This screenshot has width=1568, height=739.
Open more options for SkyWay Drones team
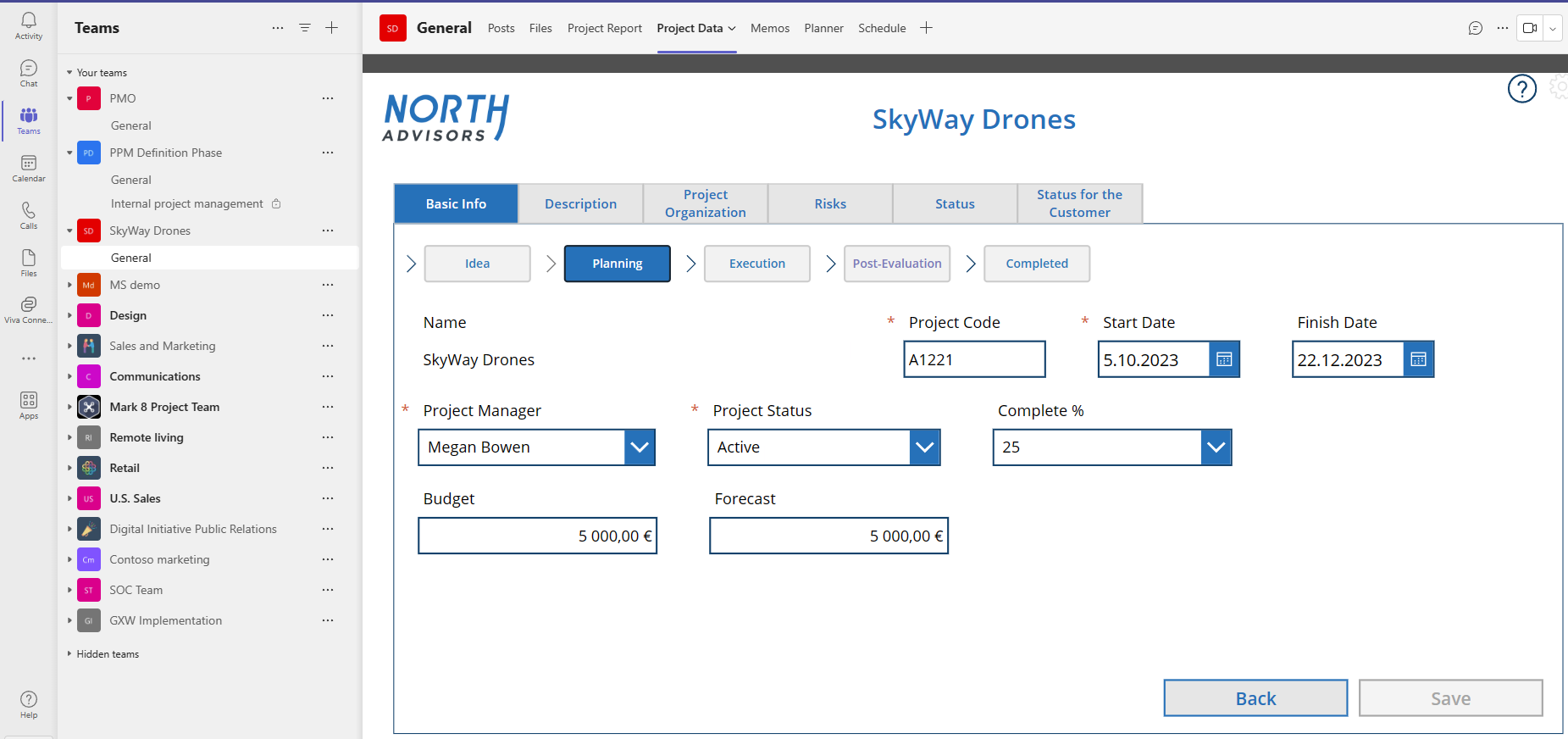[x=328, y=231]
